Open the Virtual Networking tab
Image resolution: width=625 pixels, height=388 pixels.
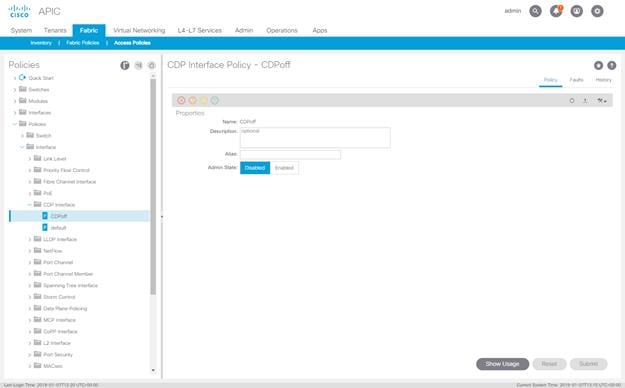[x=139, y=30]
